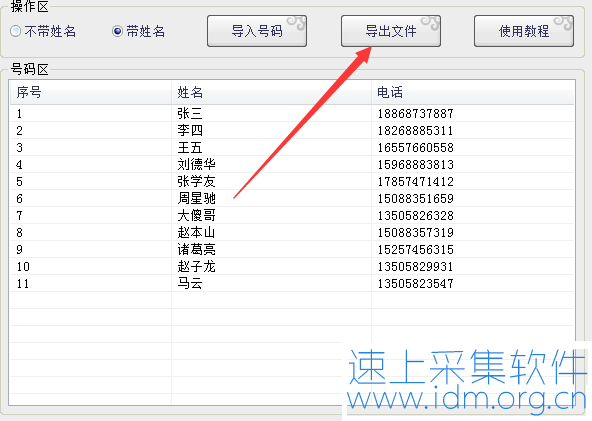
Task: Select the row named 赵本山
Action: click(292, 232)
